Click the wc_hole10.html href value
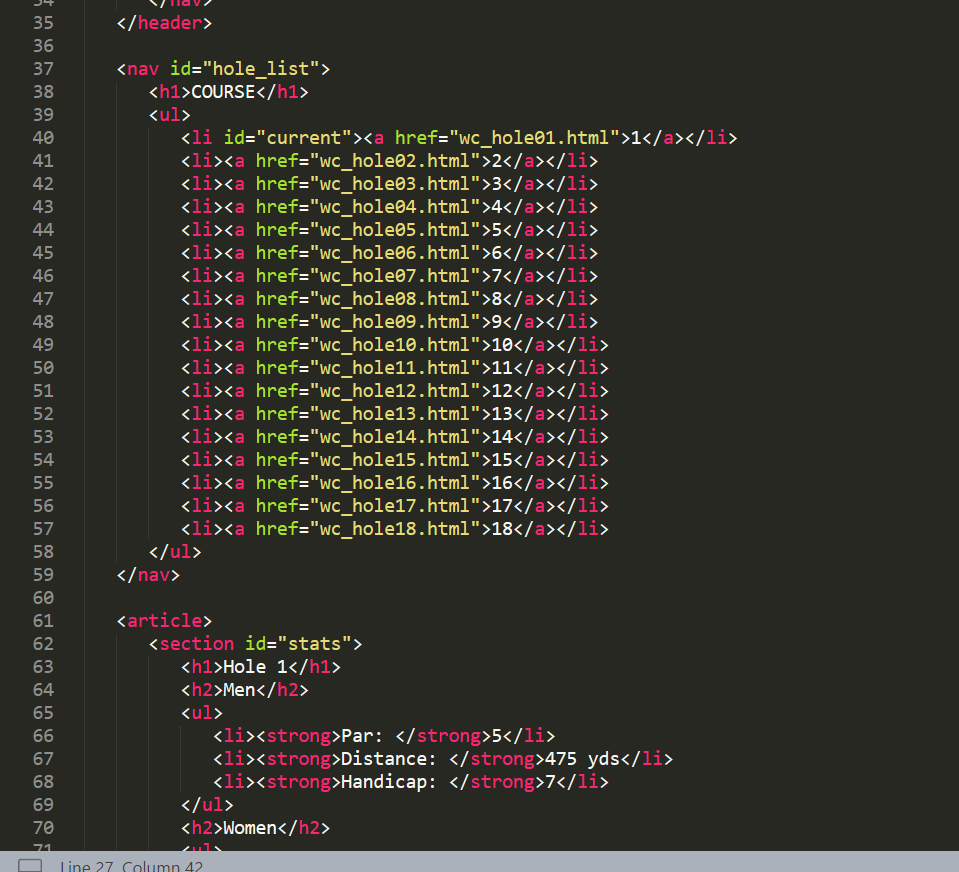959x872 pixels. pyautogui.click(x=394, y=345)
